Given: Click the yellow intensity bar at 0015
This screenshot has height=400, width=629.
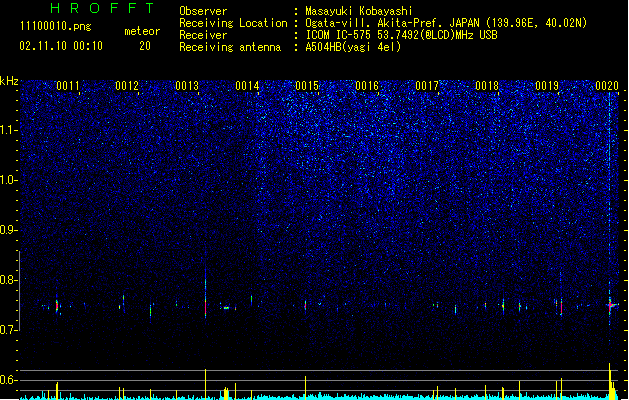Looking at the screenshot, I should 305,387.
